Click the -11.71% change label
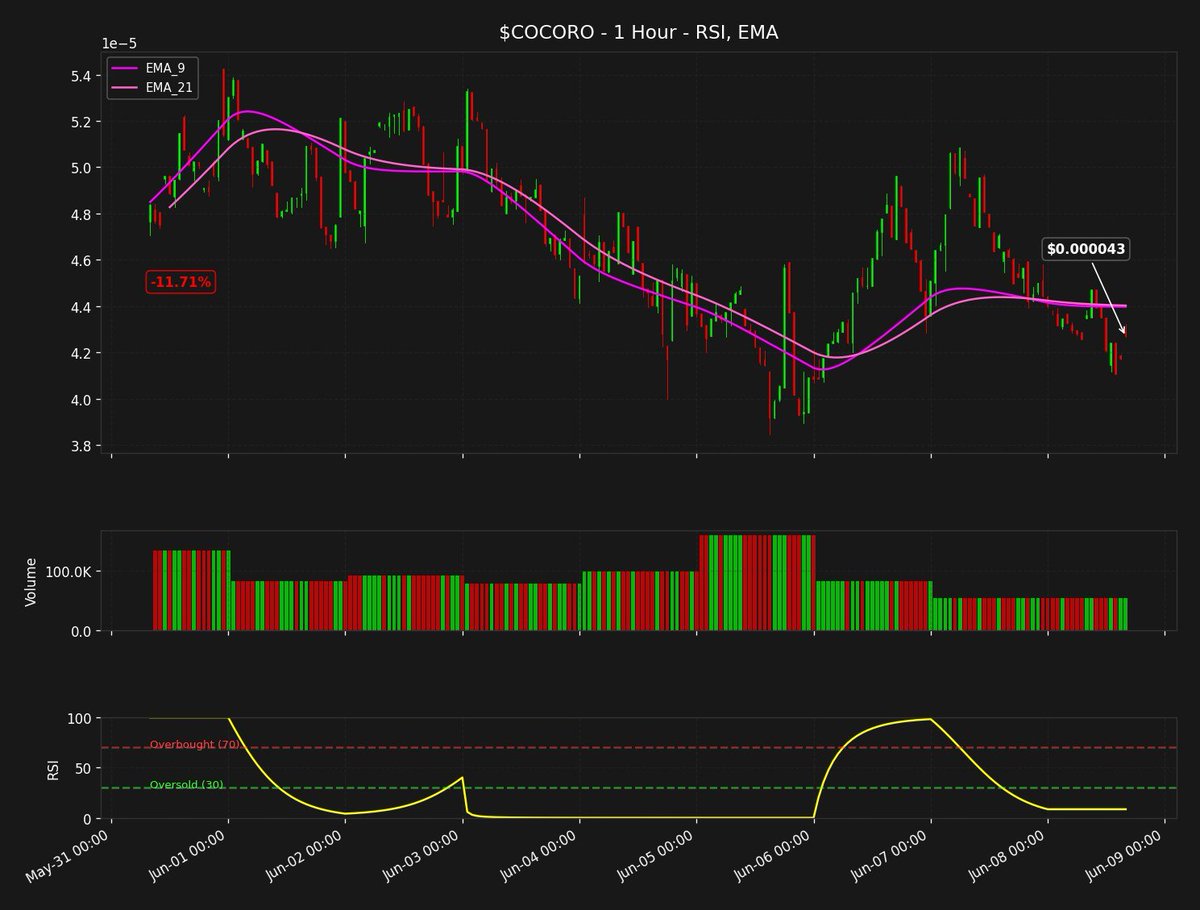Image resolution: width=1200 pixels, height=910 pixels. [181, 283]
